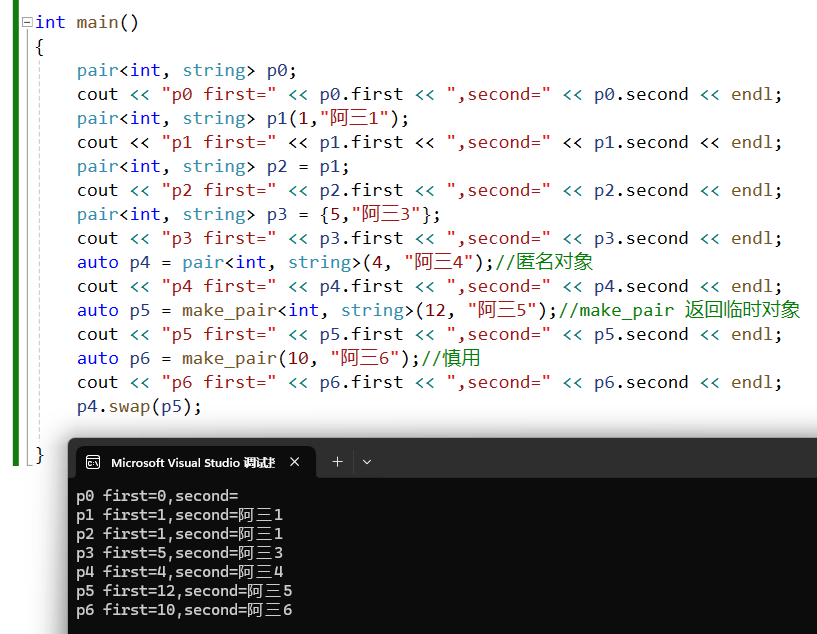Click console output 'p1 first=1,second=阿三1'
Image resolution: width=817 pixels, height=634 pixels.
179,515
